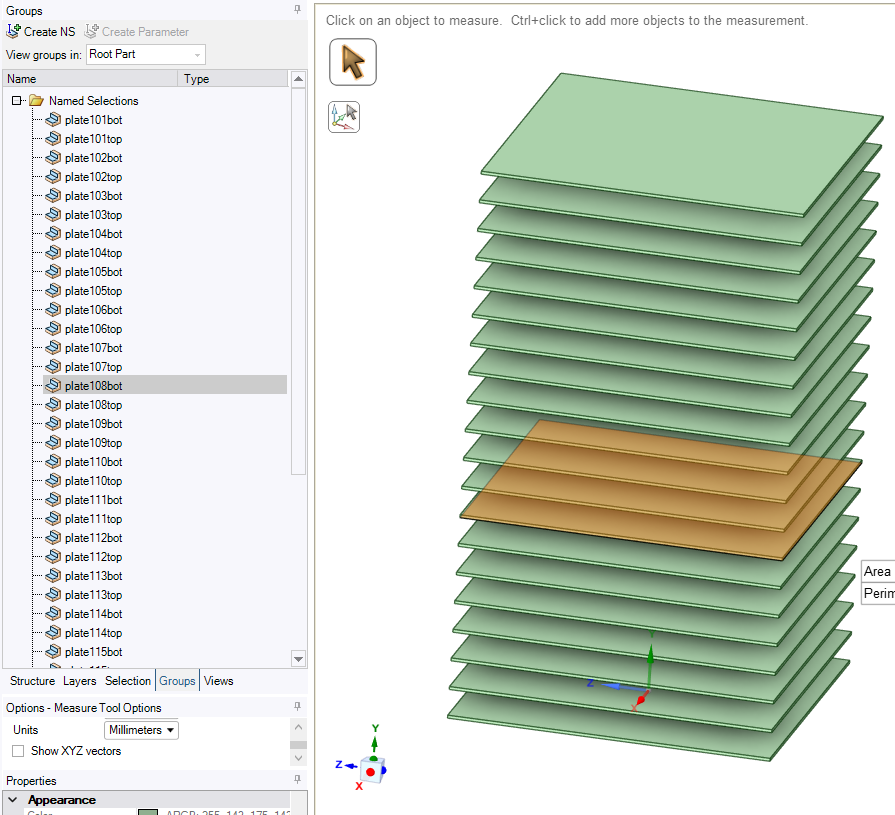Open the Units Millimeters dropdown
The image size is (895, 815).
pos(141,730)
